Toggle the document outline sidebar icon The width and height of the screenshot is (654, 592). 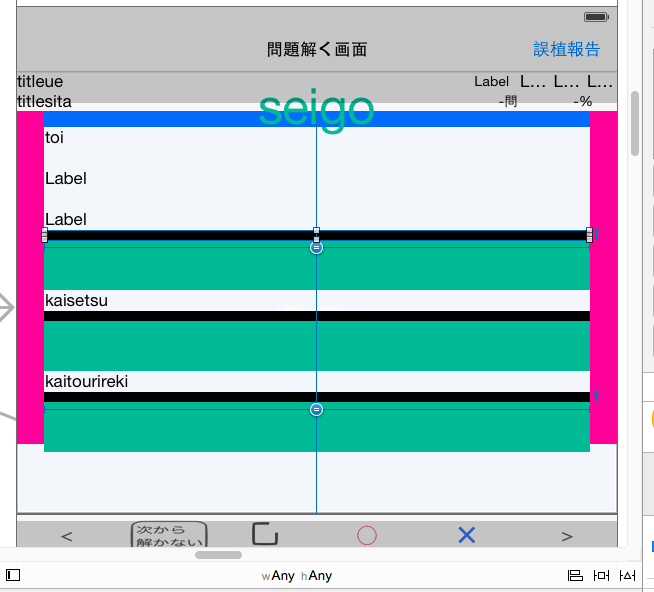(13, 575)
